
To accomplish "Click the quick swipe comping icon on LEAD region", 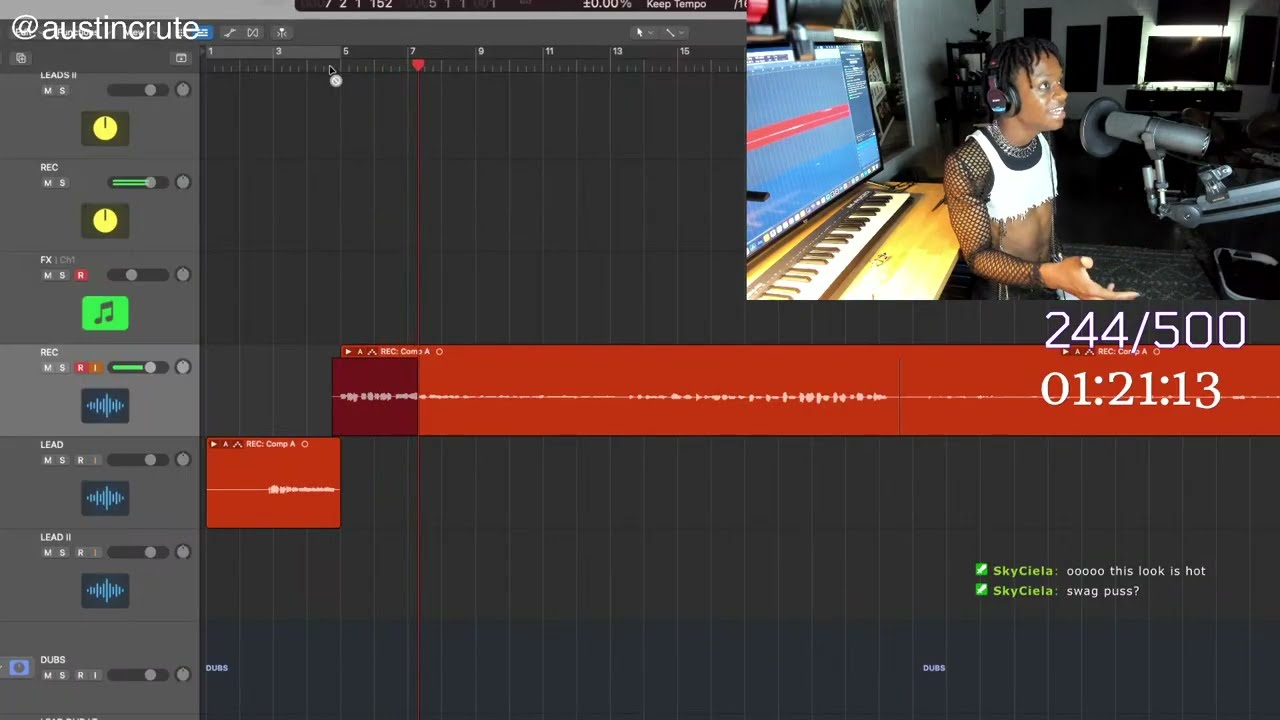I will click(x=237, y=444).
